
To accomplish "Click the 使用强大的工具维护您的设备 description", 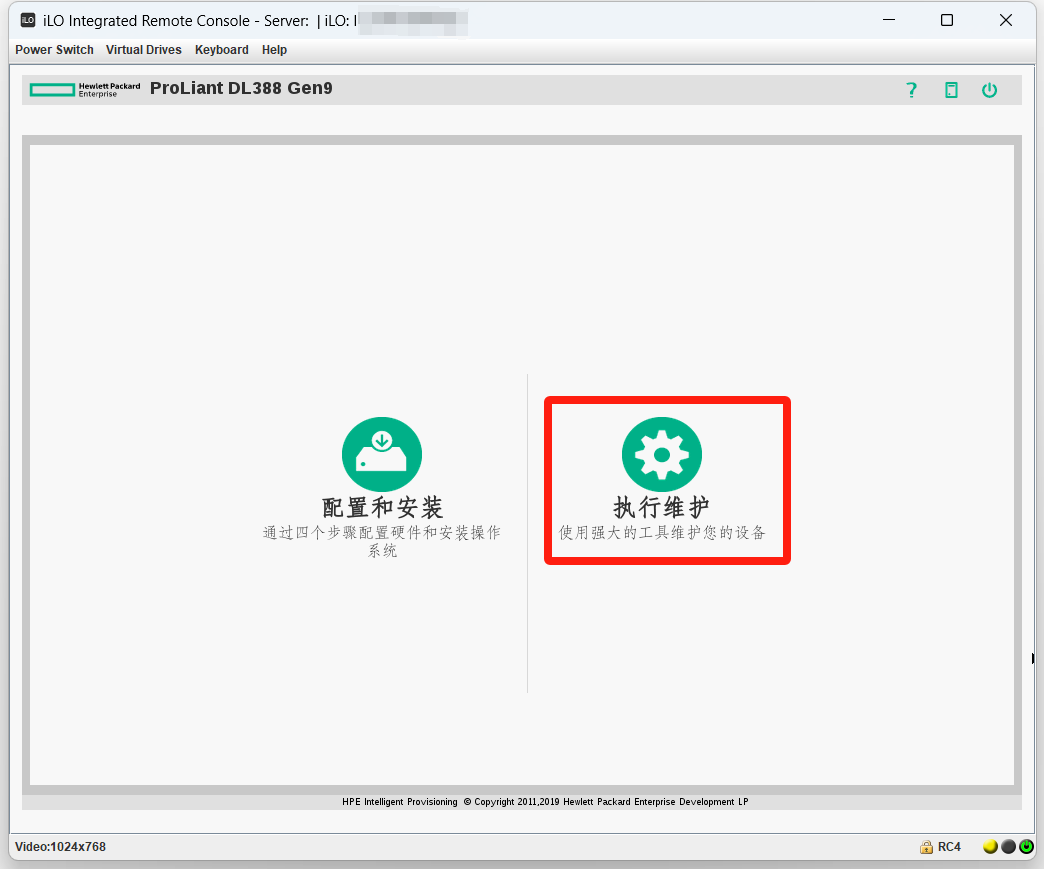I will [662, 533].
